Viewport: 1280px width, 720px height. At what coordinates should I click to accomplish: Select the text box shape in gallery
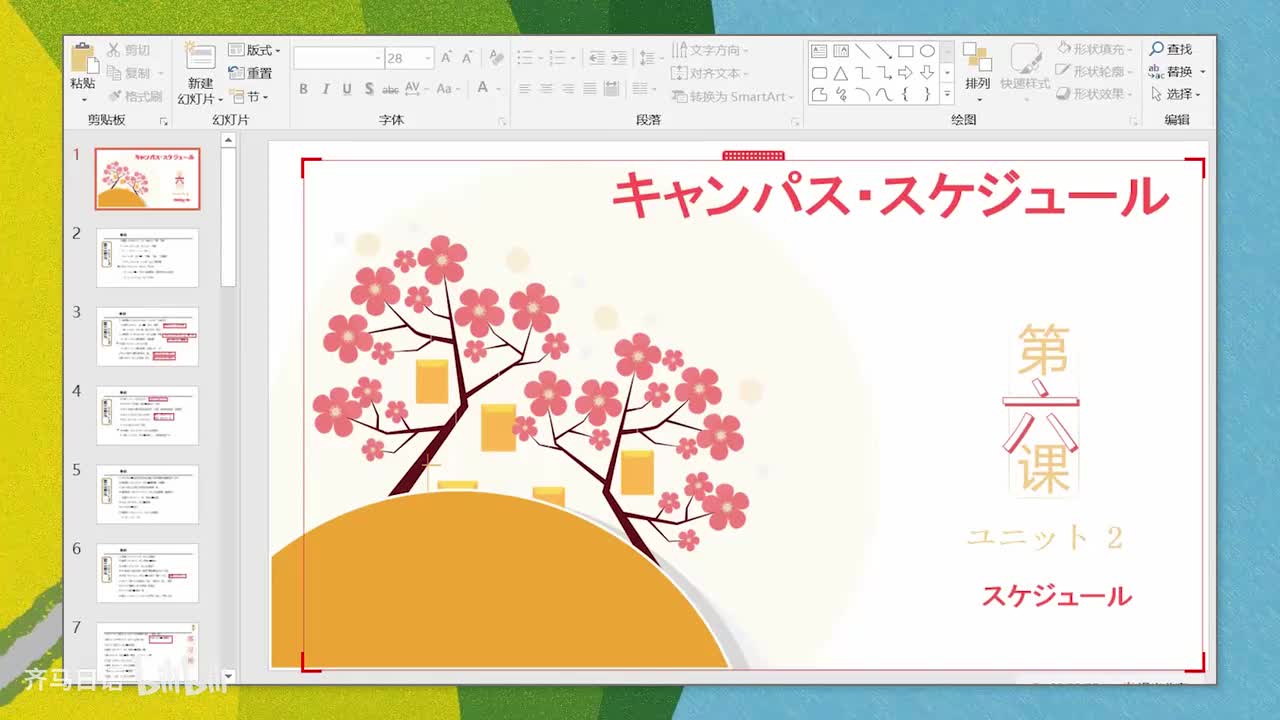click(x=819, y=51)
